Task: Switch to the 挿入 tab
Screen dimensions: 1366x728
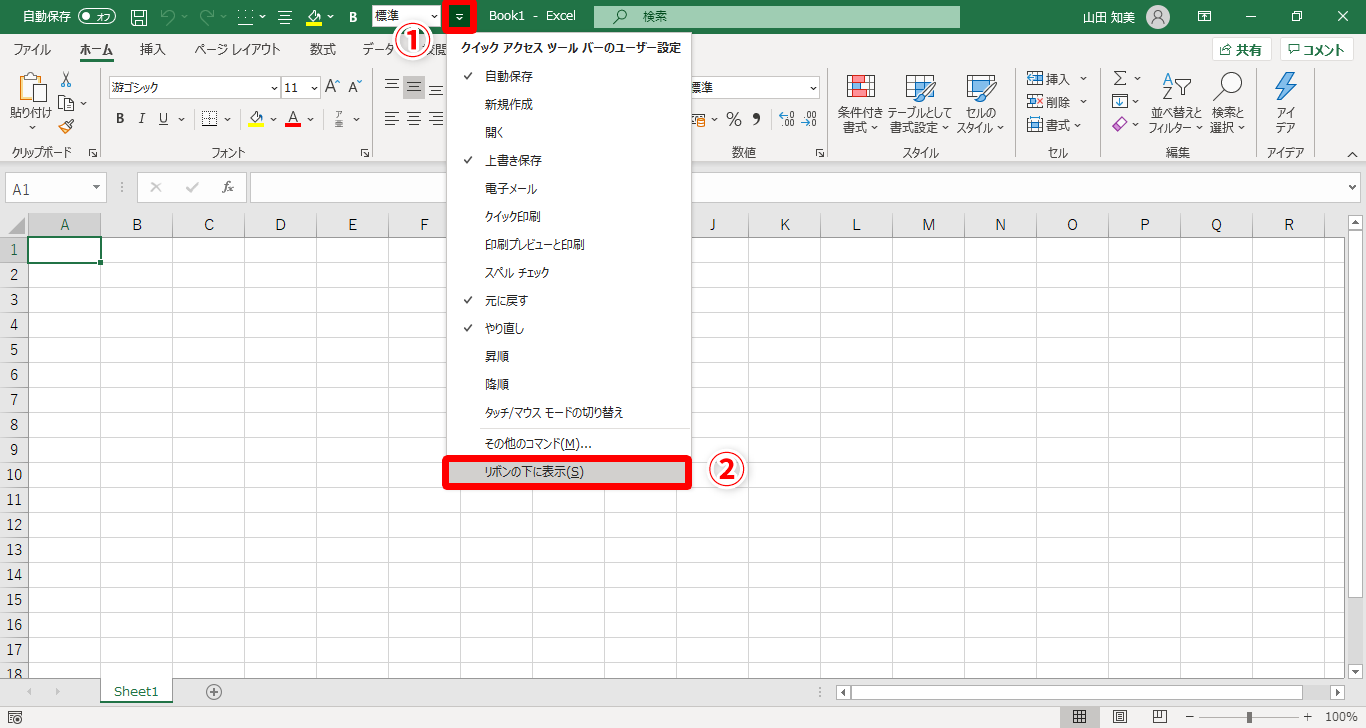Action: point(153,49)
